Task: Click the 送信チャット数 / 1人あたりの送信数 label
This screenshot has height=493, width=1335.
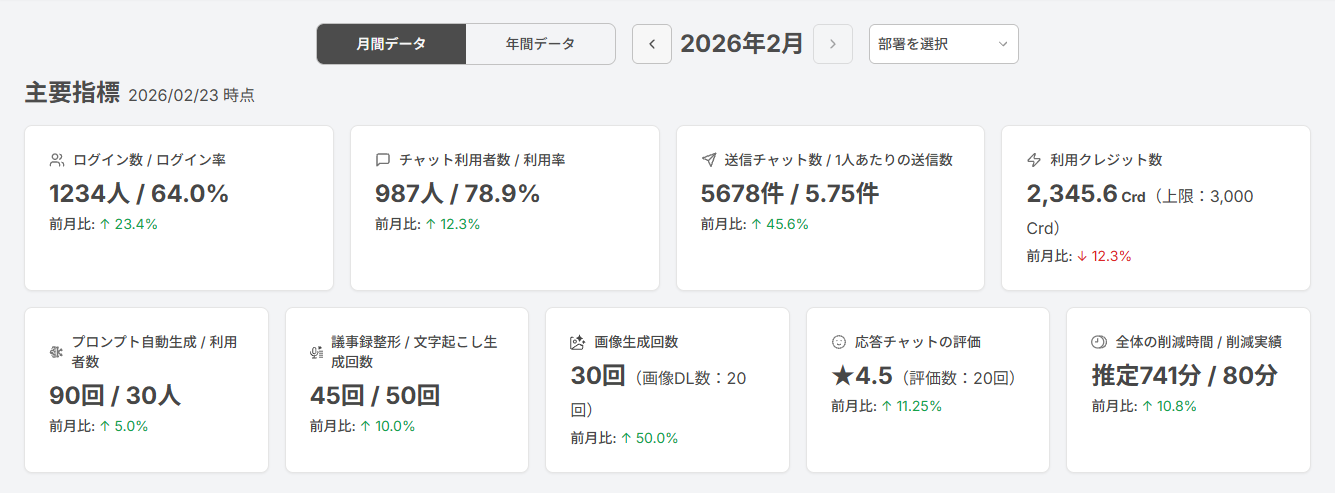Action: pyautogui.click(x=838, y=160)
